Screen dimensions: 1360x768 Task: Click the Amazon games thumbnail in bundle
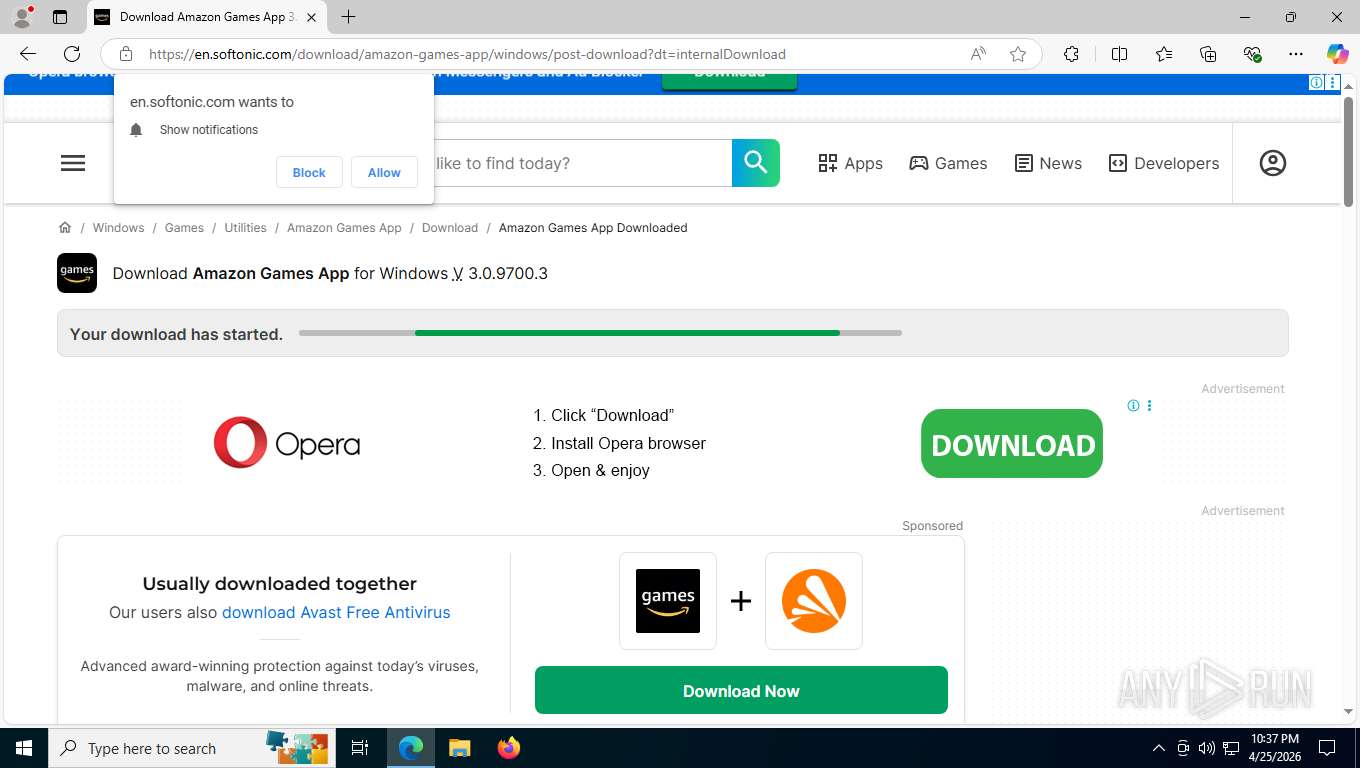tap(668, 601)
